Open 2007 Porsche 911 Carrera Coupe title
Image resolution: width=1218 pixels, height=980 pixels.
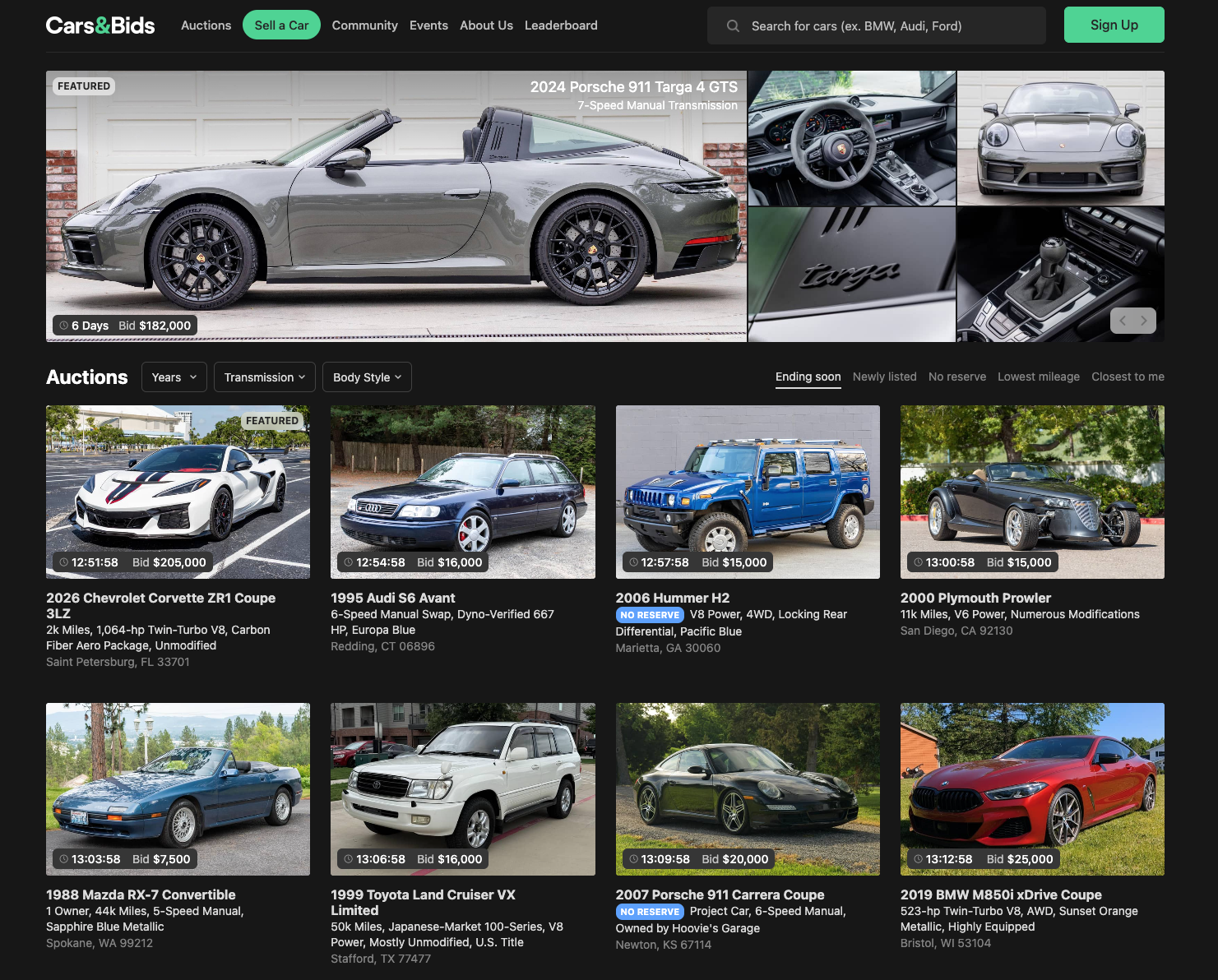(x=720, y=894)
